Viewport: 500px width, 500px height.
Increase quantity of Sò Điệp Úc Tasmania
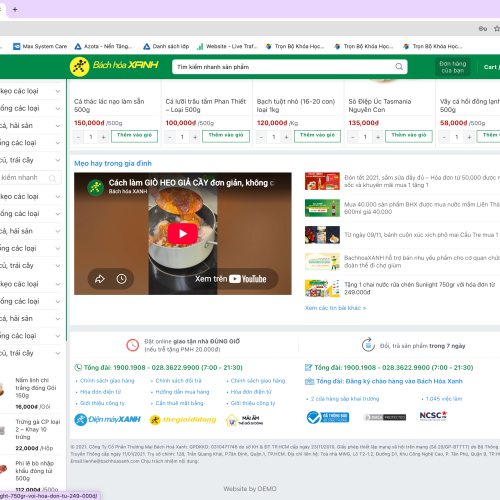click(x=378, y=137)
